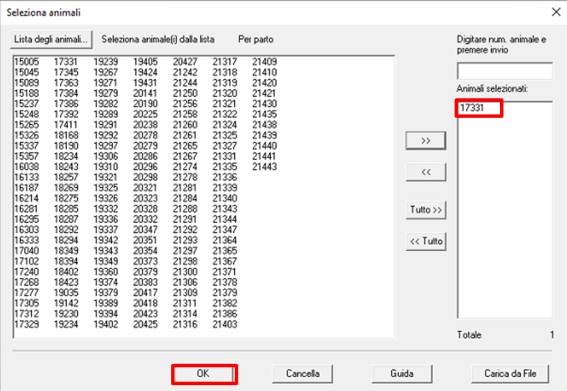Select animal 21300 from the list
The image size is (567, 391).
185,272
